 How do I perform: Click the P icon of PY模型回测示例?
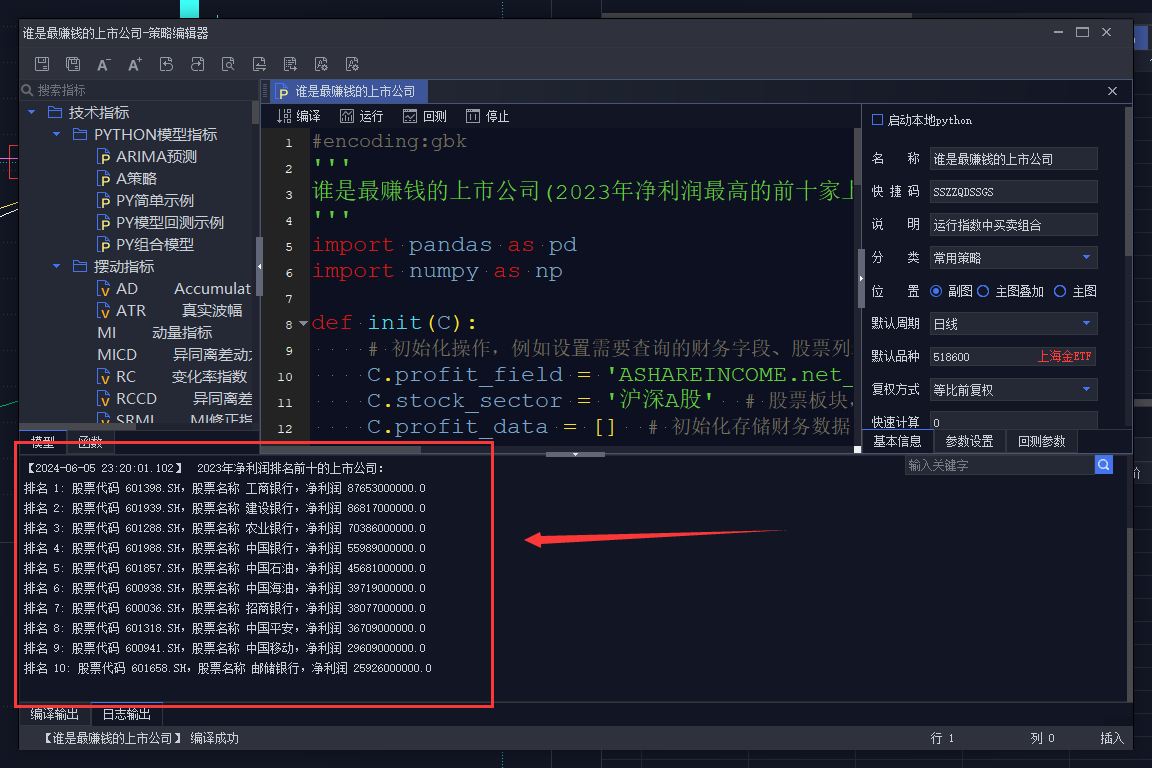coord(104,223)
